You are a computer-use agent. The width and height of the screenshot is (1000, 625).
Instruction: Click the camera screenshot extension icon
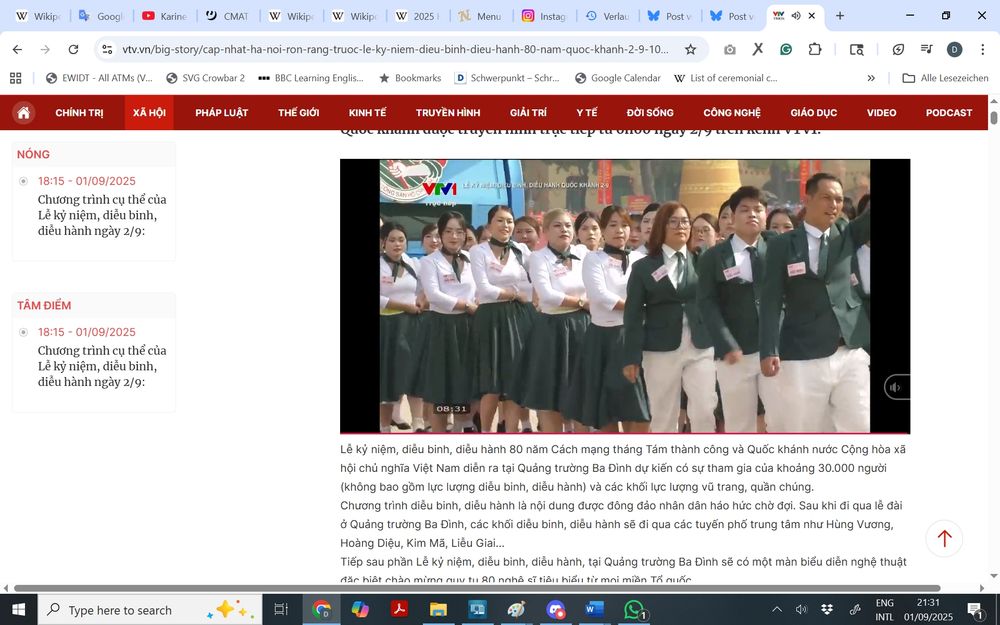[730, 49]
